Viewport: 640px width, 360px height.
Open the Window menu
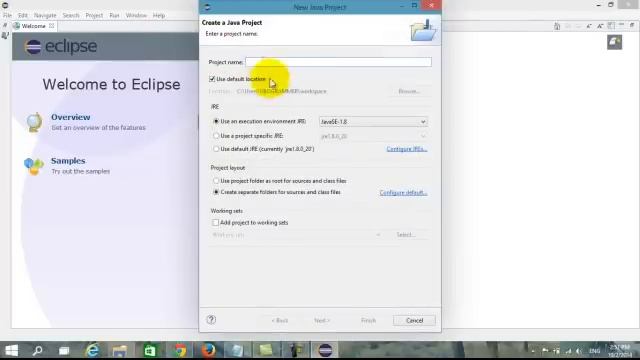[136, 15]
